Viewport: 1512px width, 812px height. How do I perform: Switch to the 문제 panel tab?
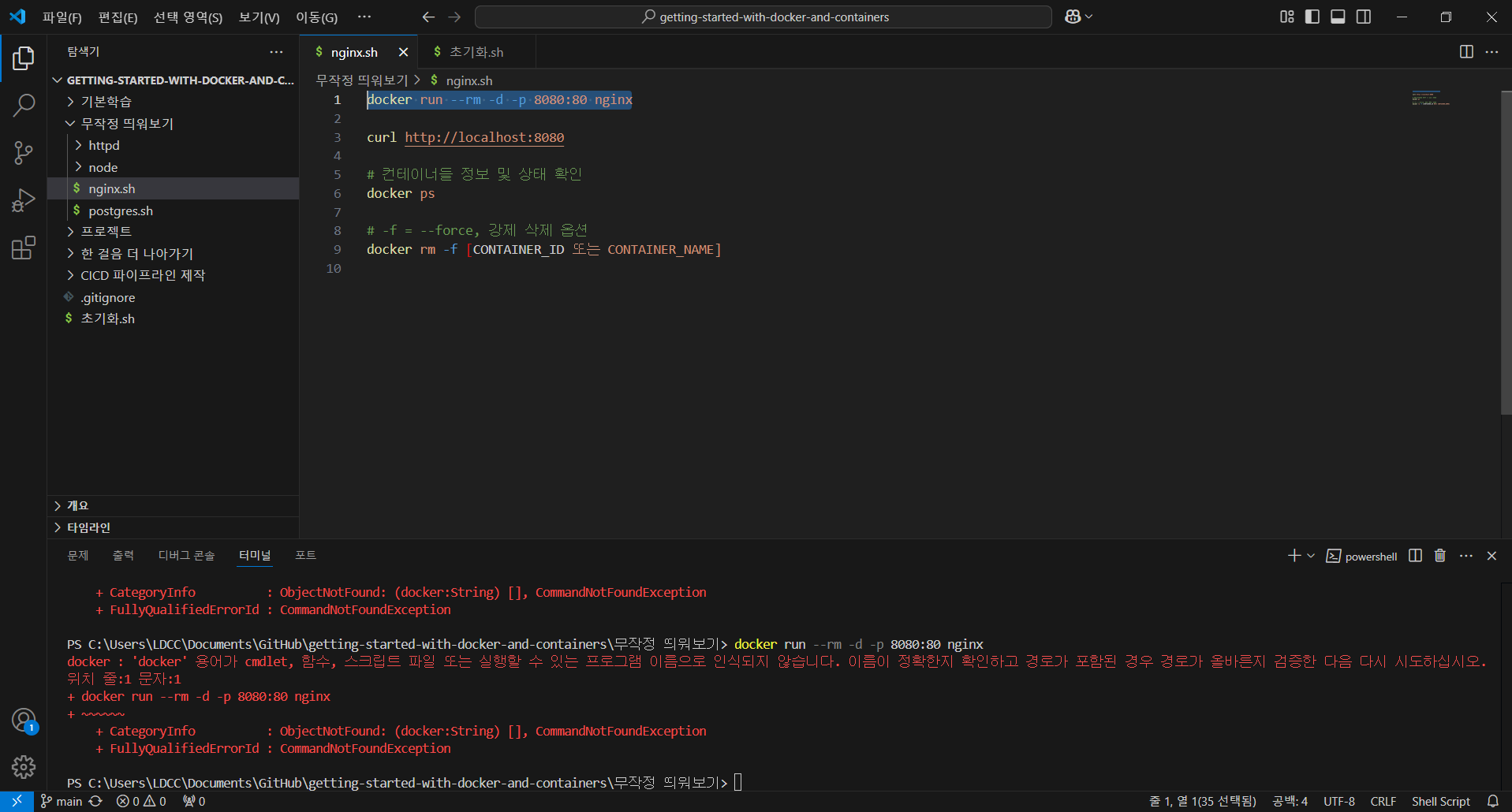coord(78,556)
